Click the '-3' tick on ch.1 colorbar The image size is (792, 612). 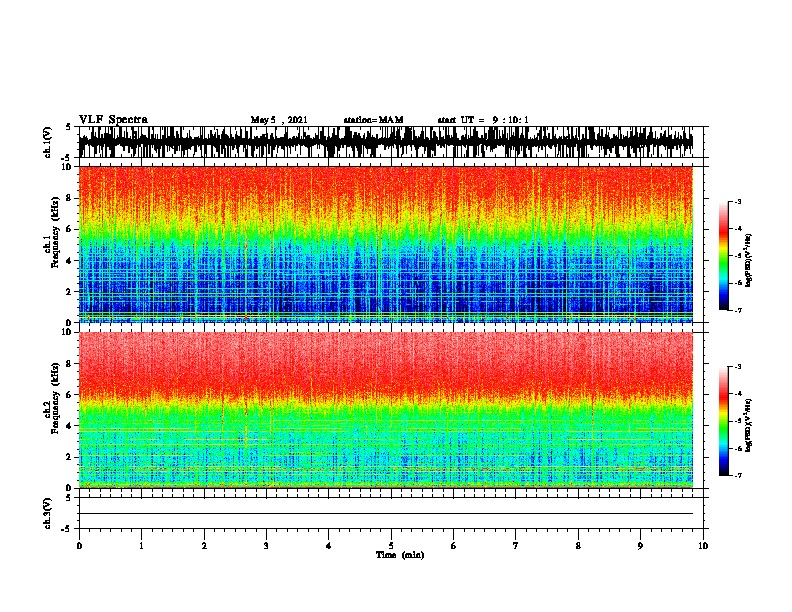737,202
